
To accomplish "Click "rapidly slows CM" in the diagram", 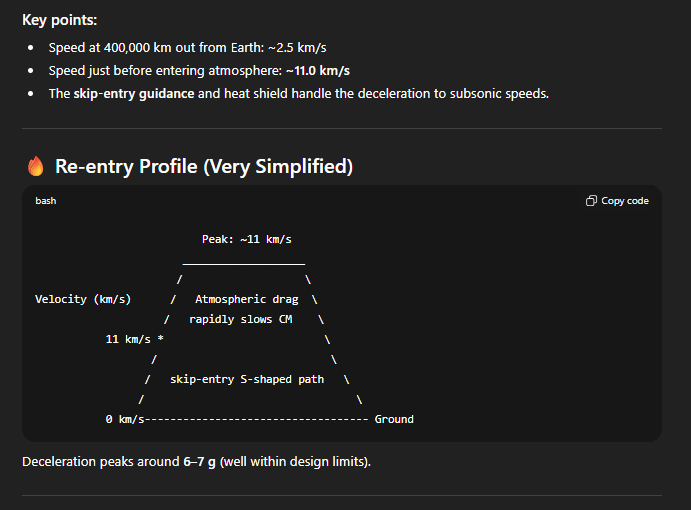I will coord(241,319).
